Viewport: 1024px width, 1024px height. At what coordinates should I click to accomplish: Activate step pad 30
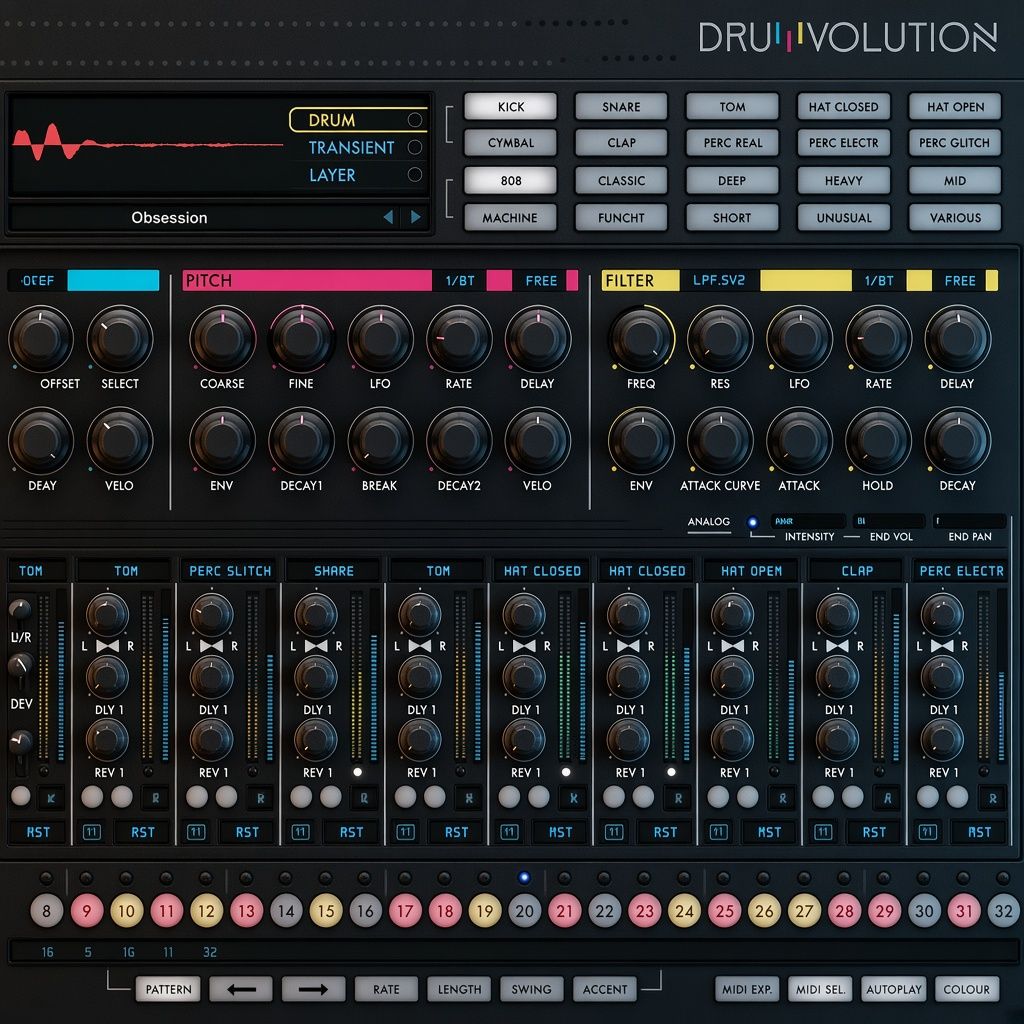(x=924, y=910)
